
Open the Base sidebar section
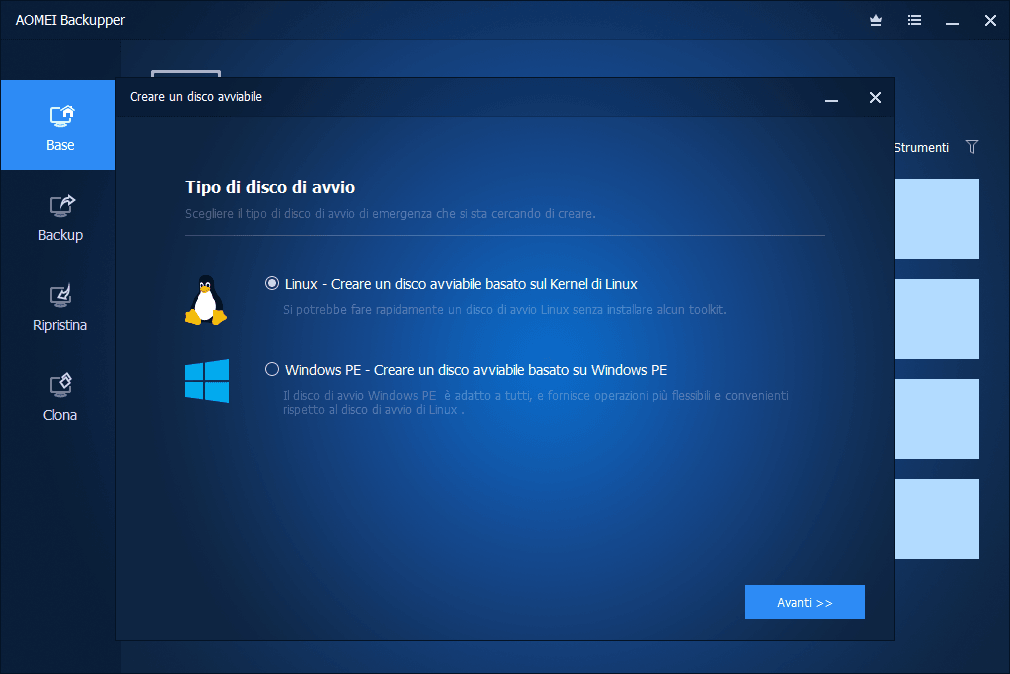(x=58, y=125)
